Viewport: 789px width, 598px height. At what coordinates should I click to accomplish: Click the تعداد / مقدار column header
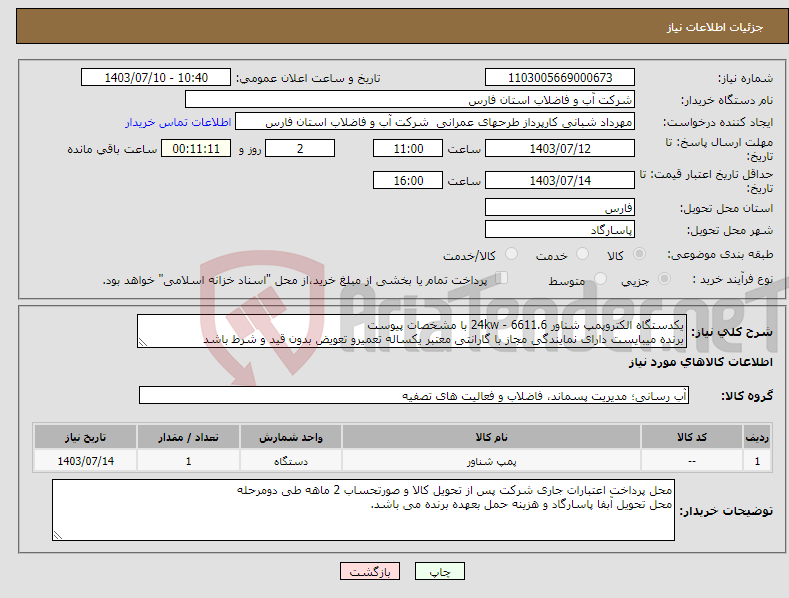188,437
